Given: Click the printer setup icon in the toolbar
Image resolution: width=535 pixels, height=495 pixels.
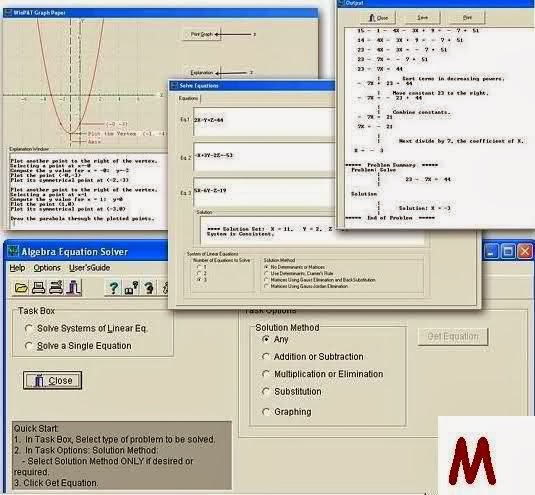Looking at the screenshot, I should pyautogui.click(x=56, y=288).
